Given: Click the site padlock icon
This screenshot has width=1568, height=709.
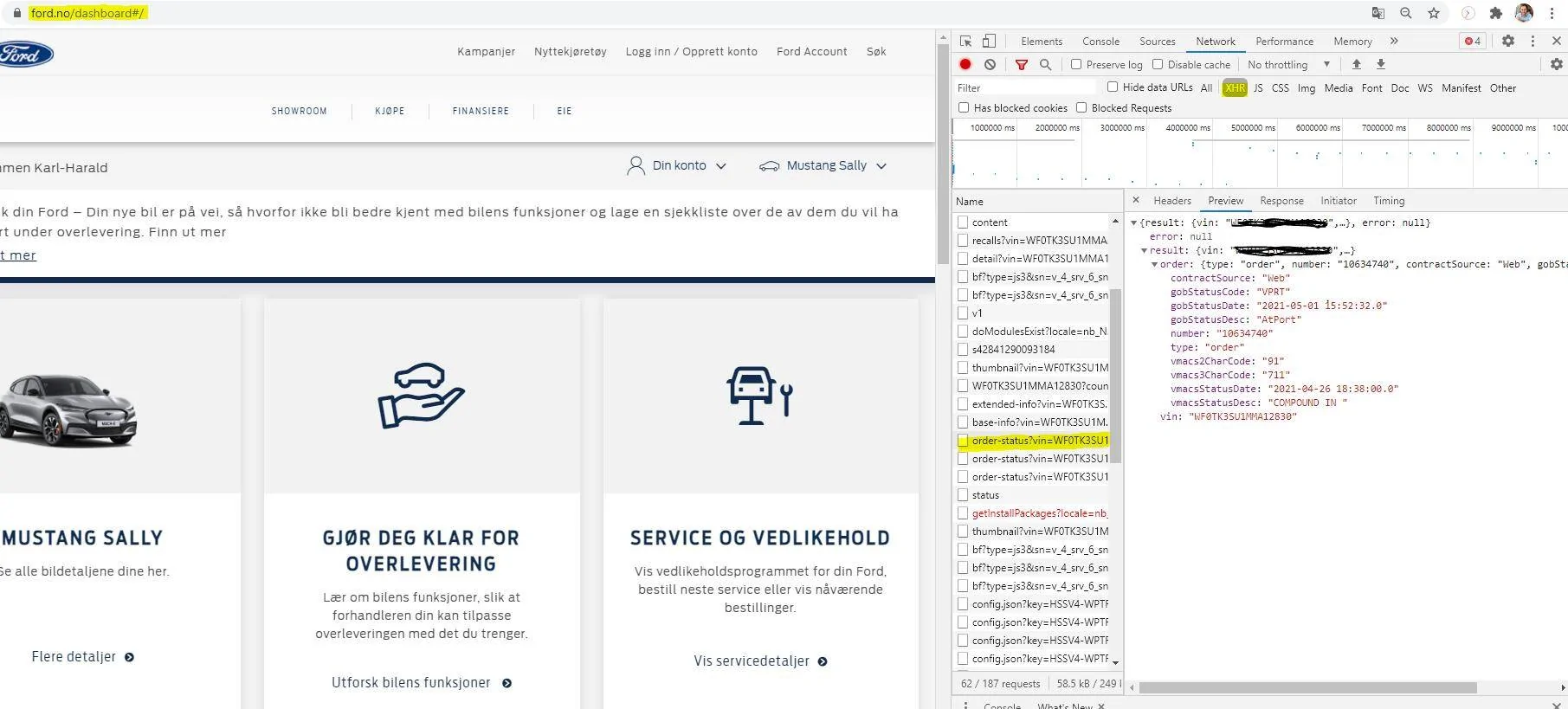Looking at the screenshot, I should [17, 13].
